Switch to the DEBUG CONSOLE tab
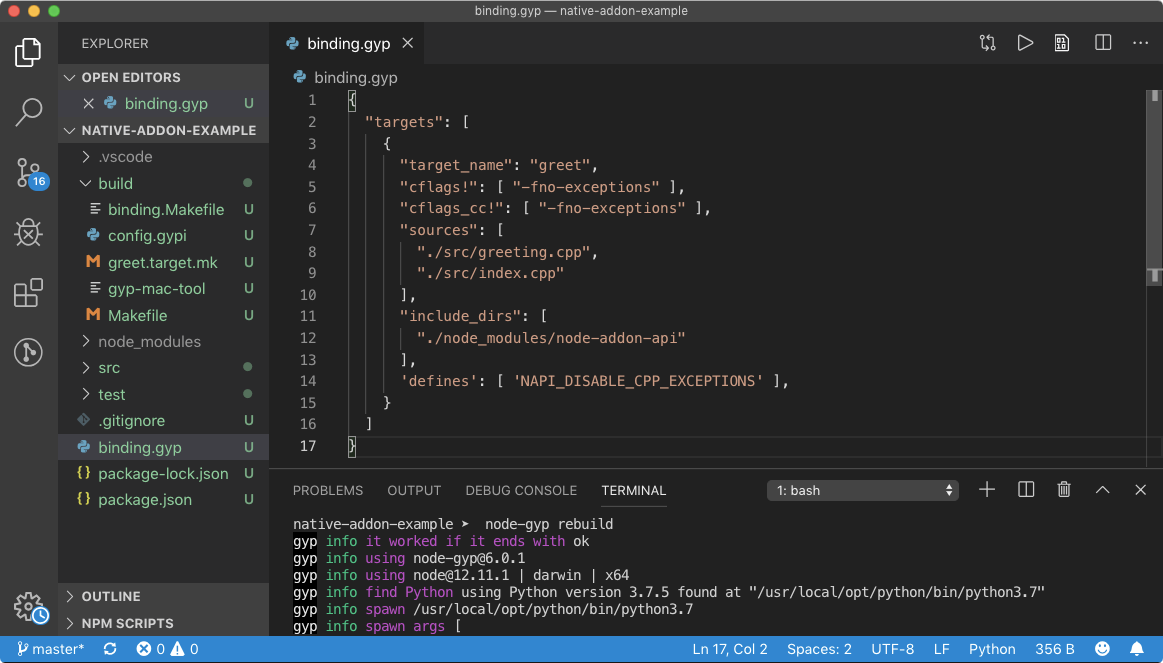 521,490
